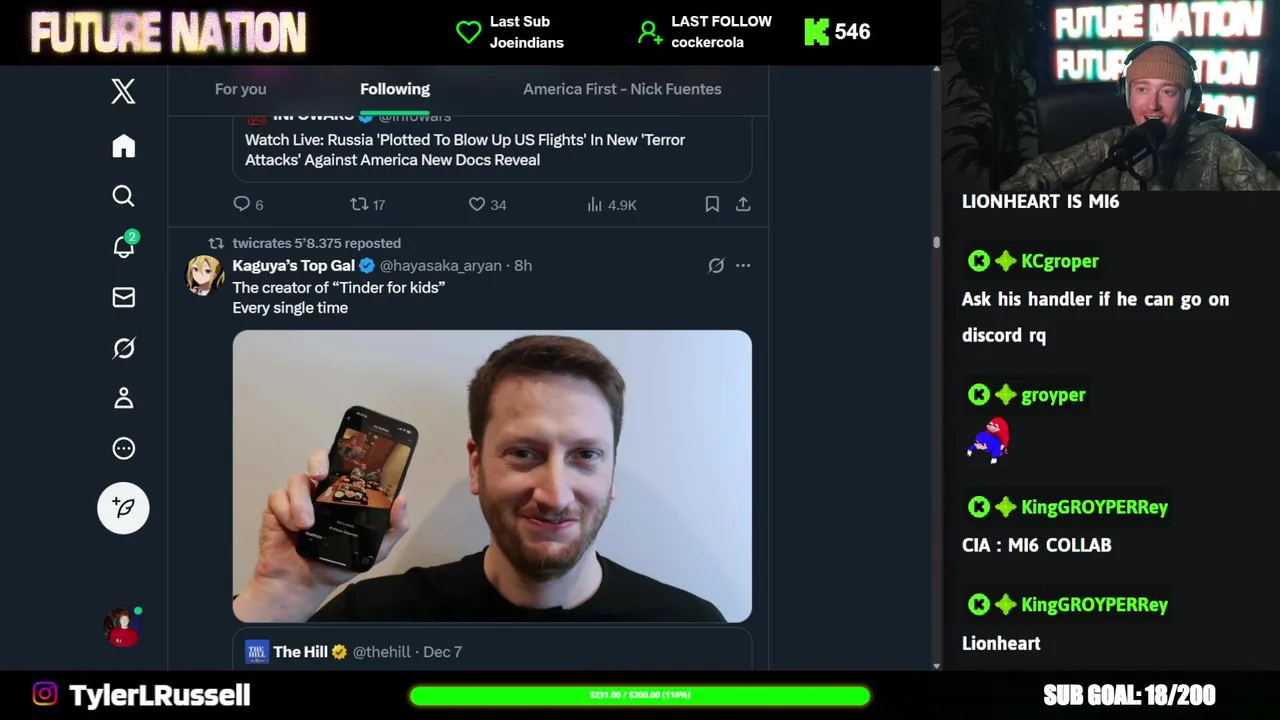Screen dimensions: 1280x720
Task: Open the Profile icon in sidebar
Action: (123, 398)
